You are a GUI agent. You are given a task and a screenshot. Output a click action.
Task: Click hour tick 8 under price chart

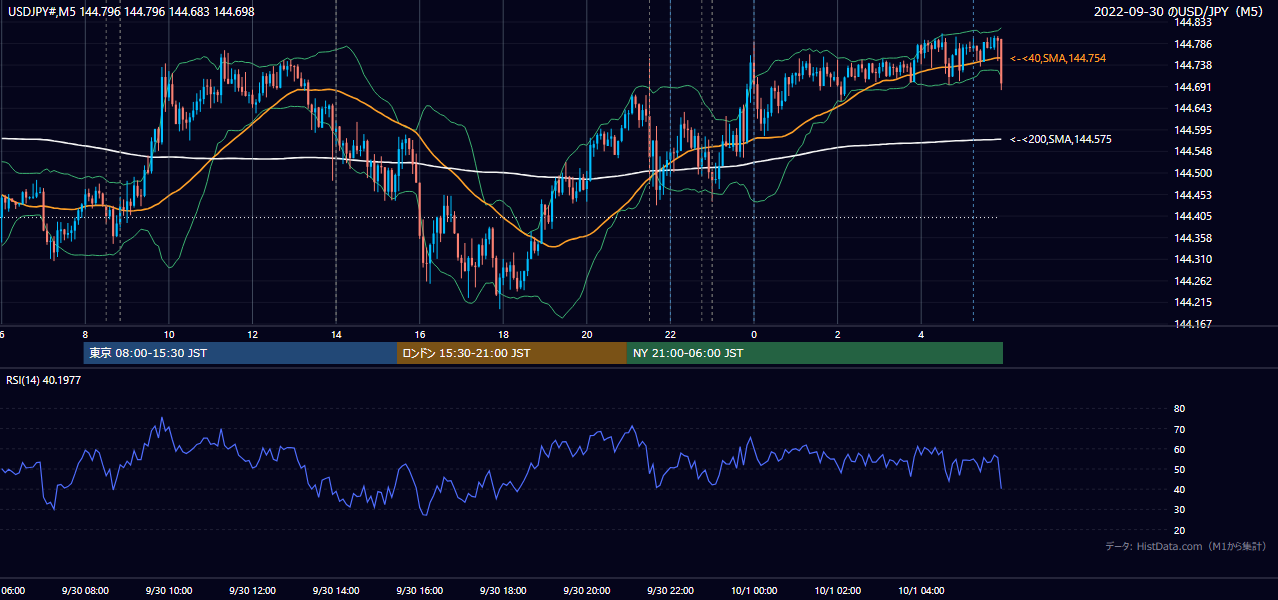(x=85, y=335)
